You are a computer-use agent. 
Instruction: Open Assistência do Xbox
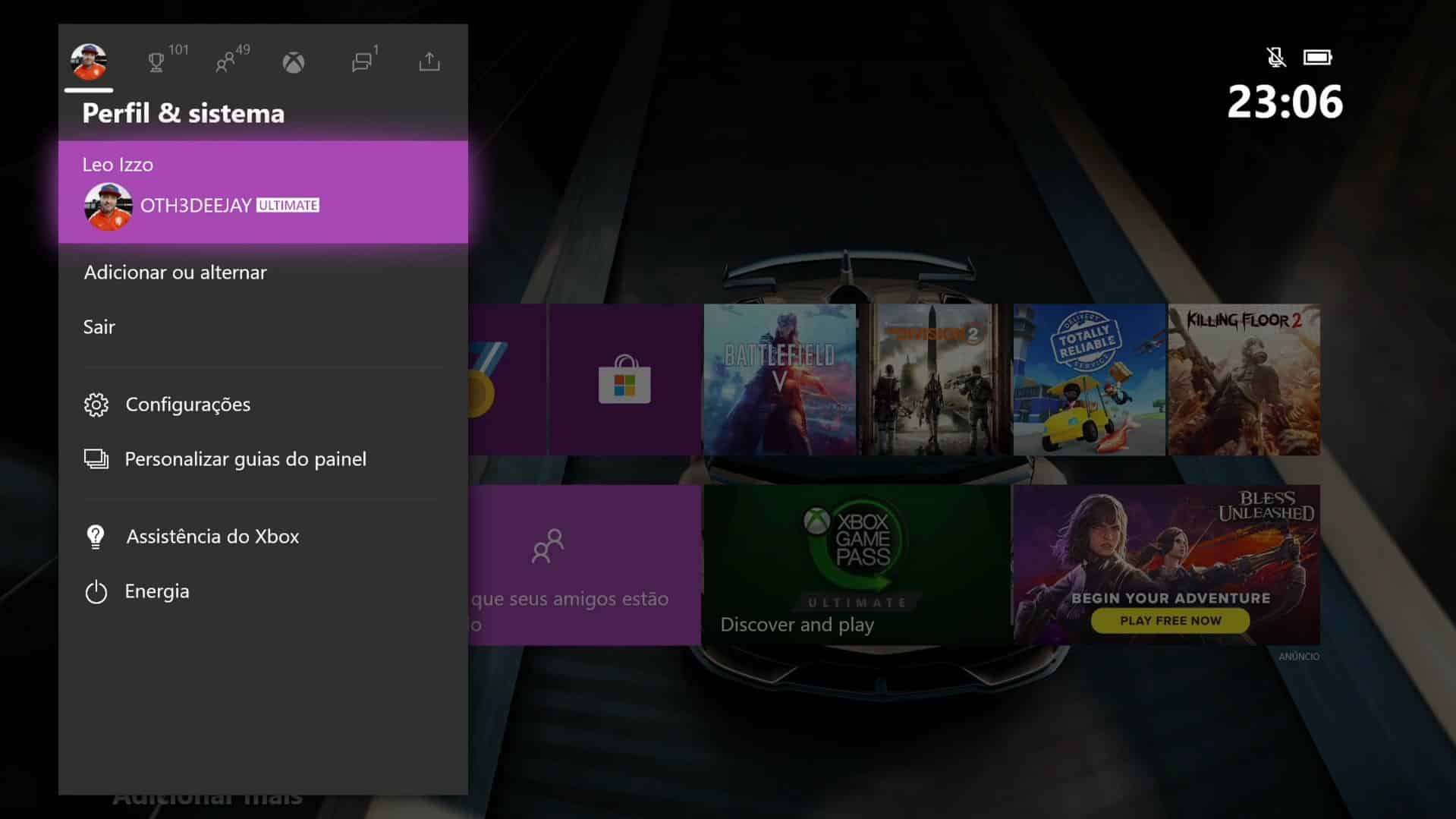tap(263, 537)
